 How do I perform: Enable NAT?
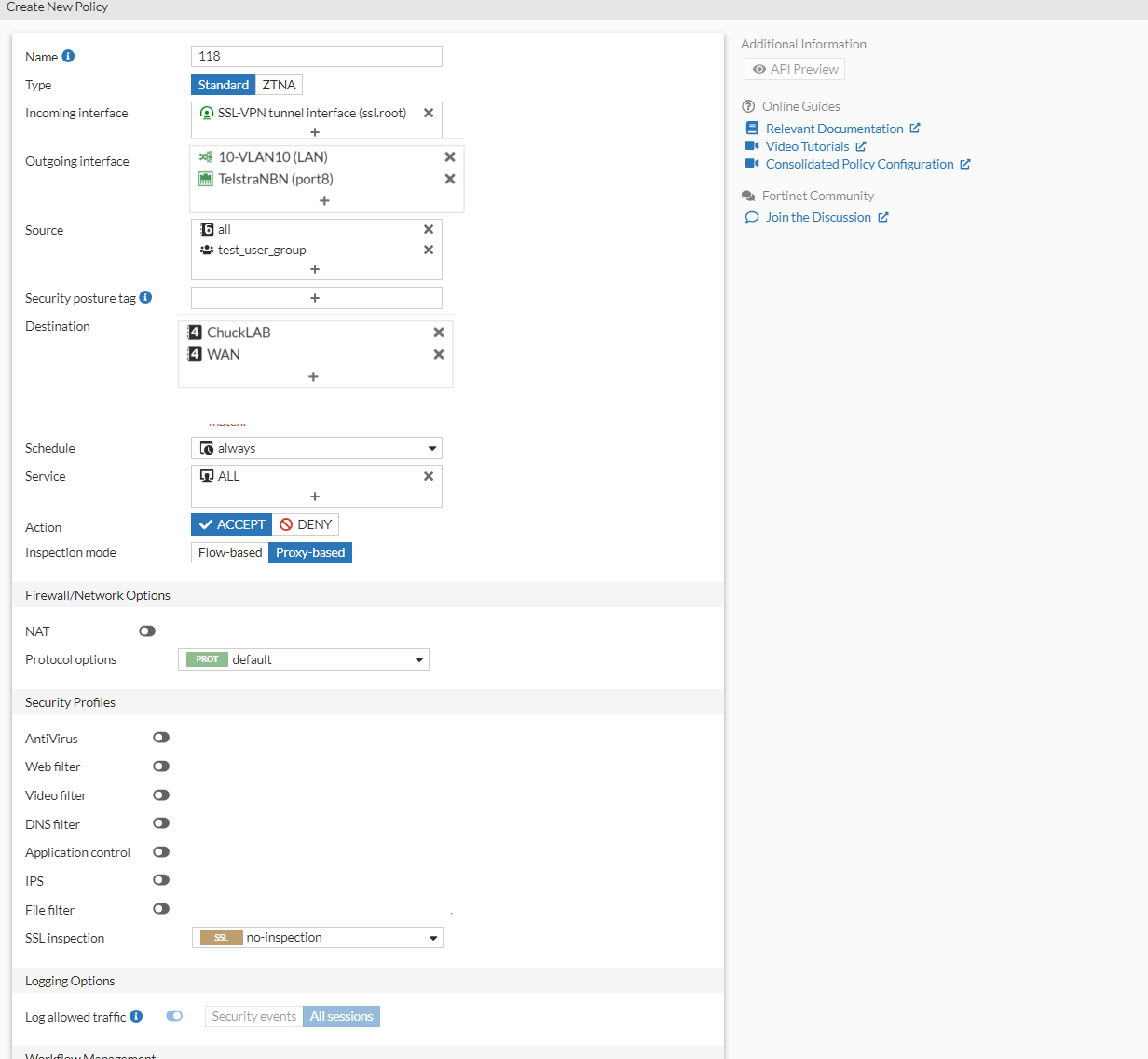click(x=146, y=631)
